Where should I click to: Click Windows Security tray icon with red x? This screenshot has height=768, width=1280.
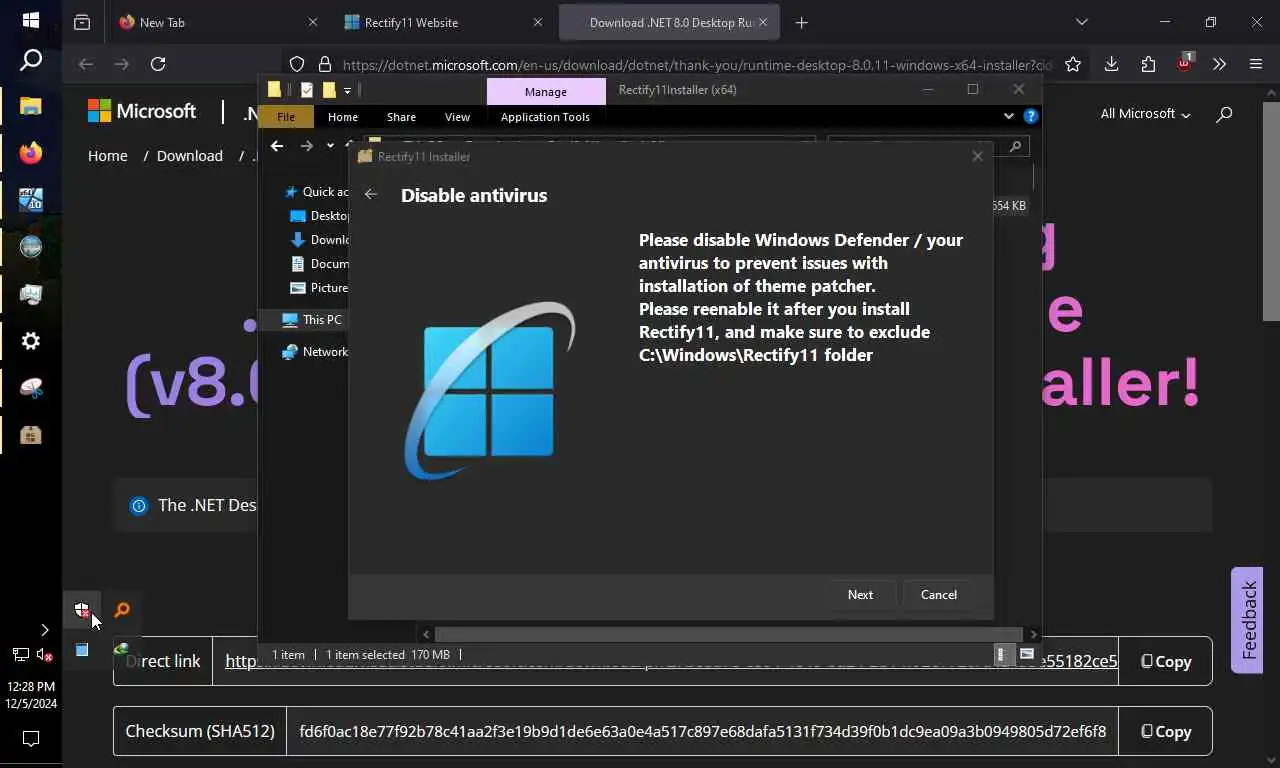[x=82, y=609]
